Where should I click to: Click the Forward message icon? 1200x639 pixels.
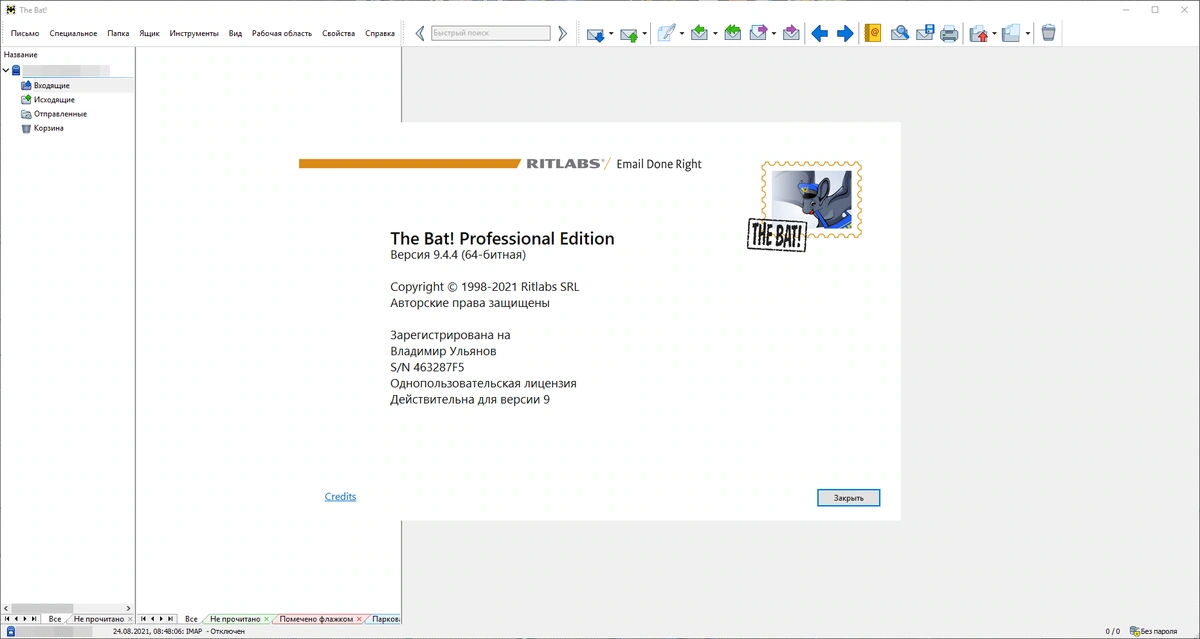[x=758, y=34]
